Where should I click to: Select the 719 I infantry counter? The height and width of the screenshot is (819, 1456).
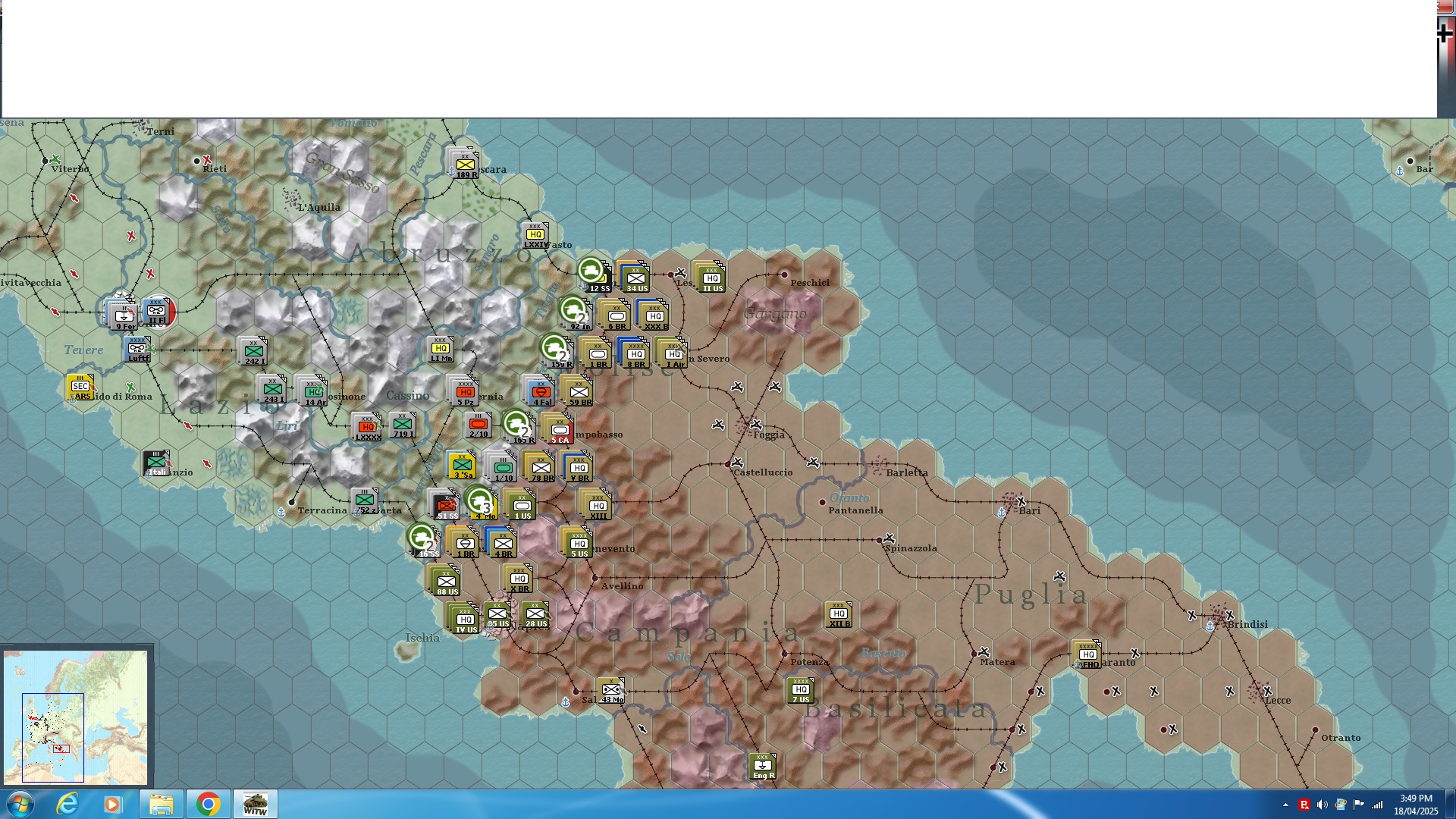click(x=403, y=425)
